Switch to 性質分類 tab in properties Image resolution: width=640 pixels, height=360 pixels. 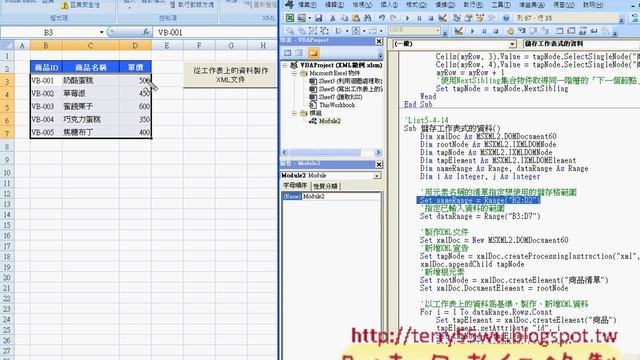[x=325, y=186]
